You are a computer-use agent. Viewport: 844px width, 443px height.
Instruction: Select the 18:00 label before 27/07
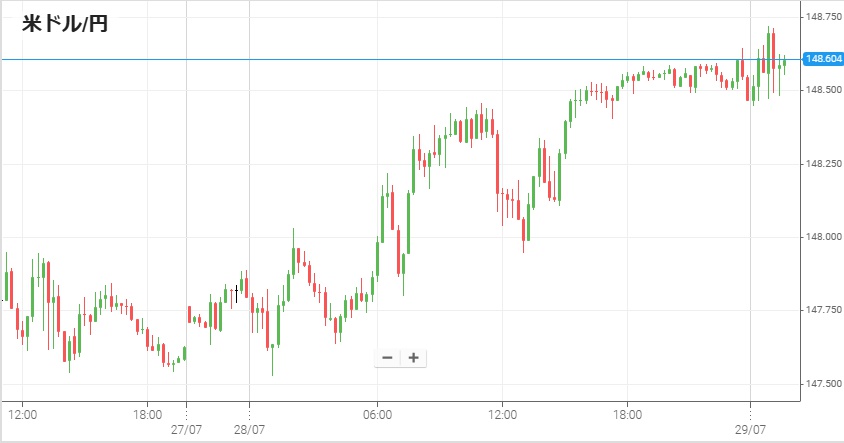pos(147,415)
